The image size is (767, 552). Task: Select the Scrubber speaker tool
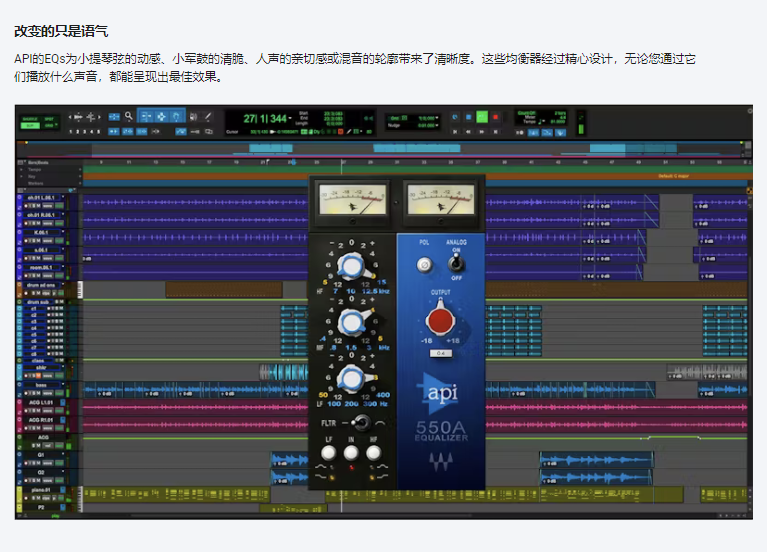point(194,116)
